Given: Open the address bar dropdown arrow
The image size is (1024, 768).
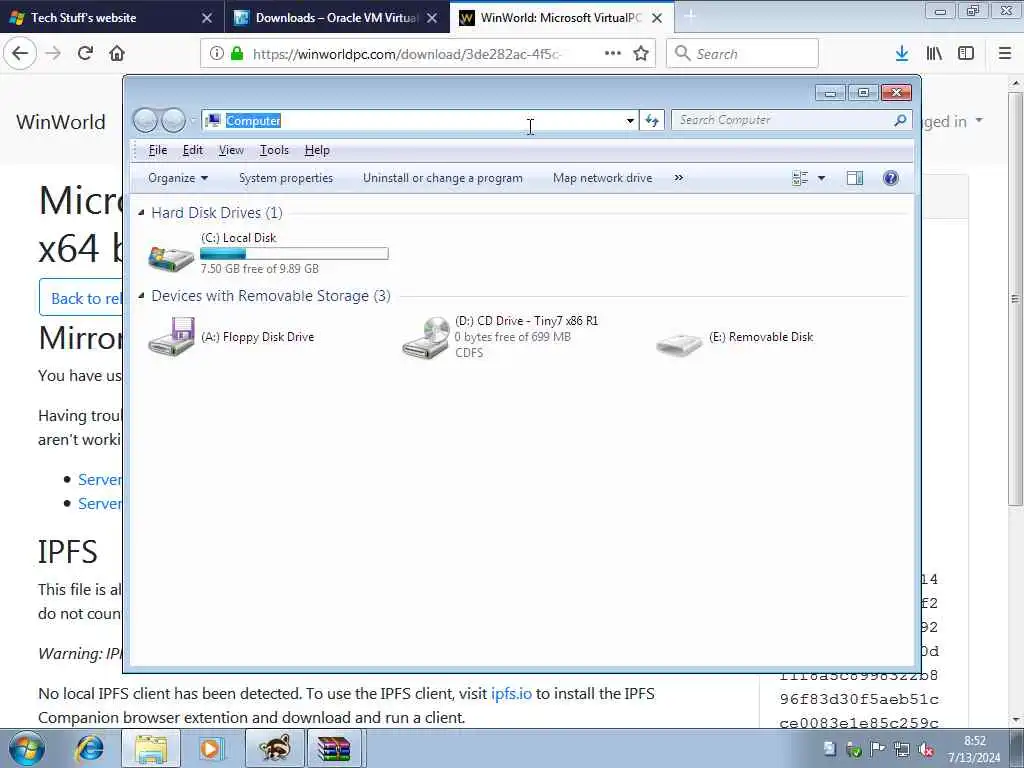Looking at the screenshot, I should pos(630,121).
